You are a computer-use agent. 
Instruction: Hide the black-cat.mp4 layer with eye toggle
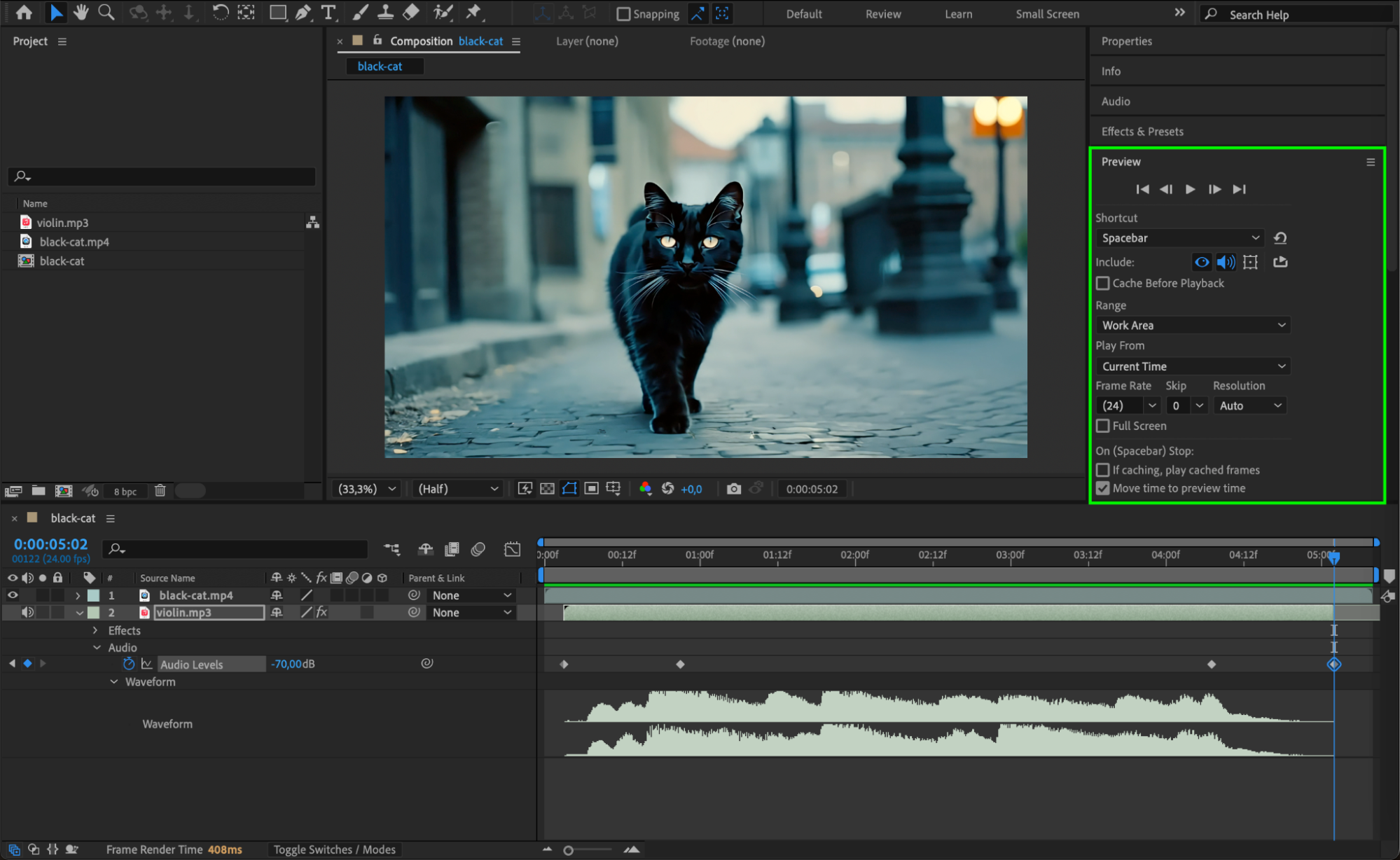(13, 595)
